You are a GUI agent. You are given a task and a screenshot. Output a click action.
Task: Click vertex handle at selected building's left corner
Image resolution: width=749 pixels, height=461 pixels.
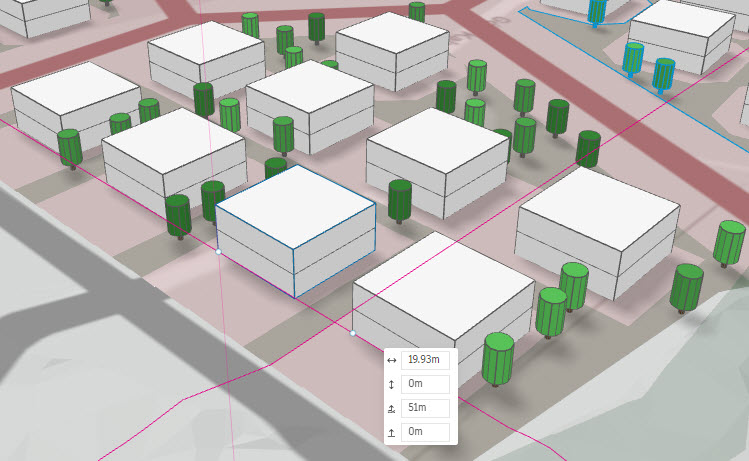pyautogui.click(x=218, y=252)
